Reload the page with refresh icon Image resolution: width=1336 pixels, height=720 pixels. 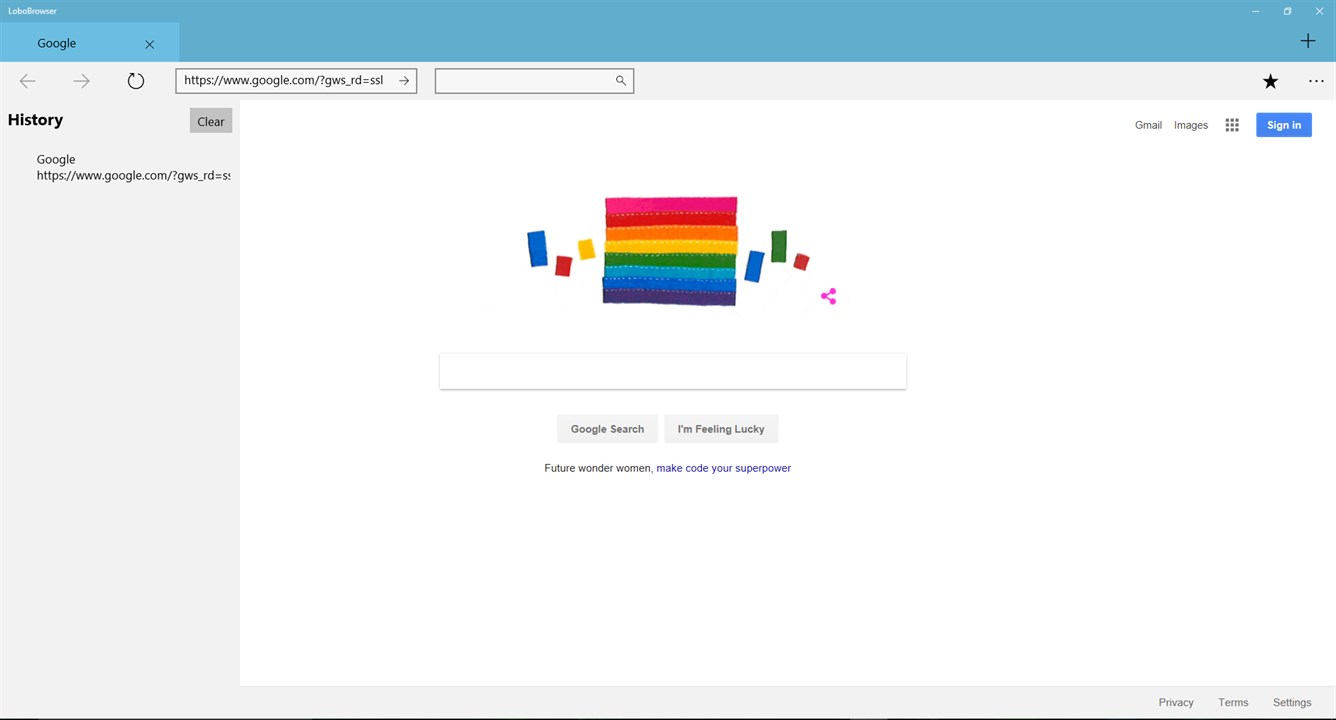coord(136,81)
